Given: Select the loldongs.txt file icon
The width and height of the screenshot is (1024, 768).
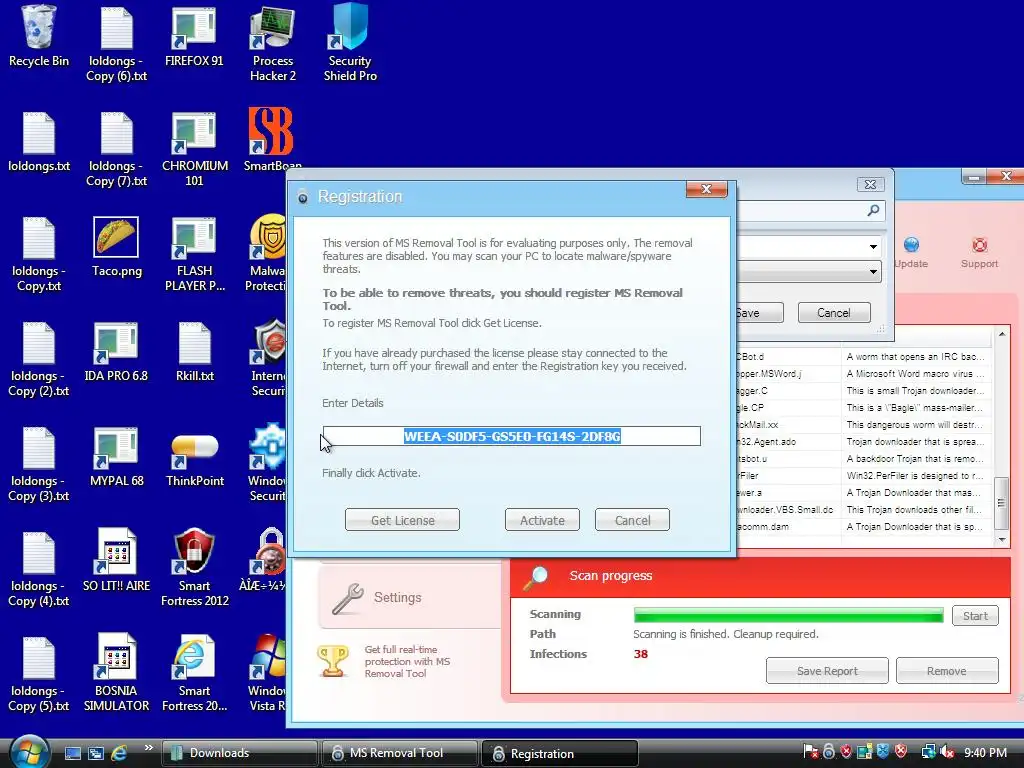Looking at the screenshot, I should coord(39,142).
